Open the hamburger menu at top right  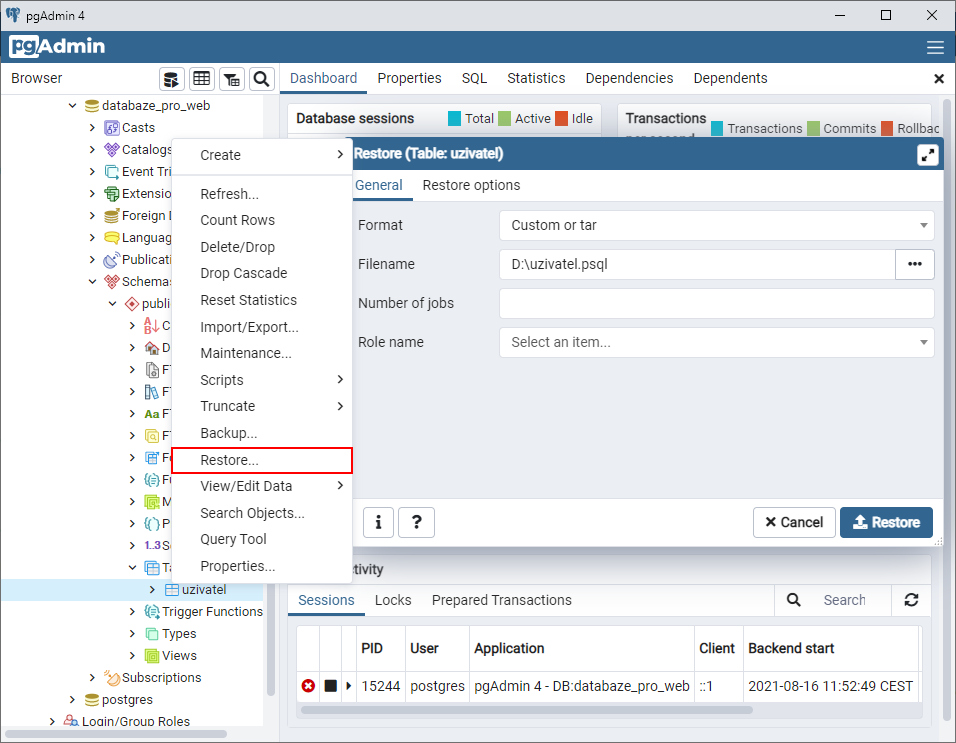(936, 46)
